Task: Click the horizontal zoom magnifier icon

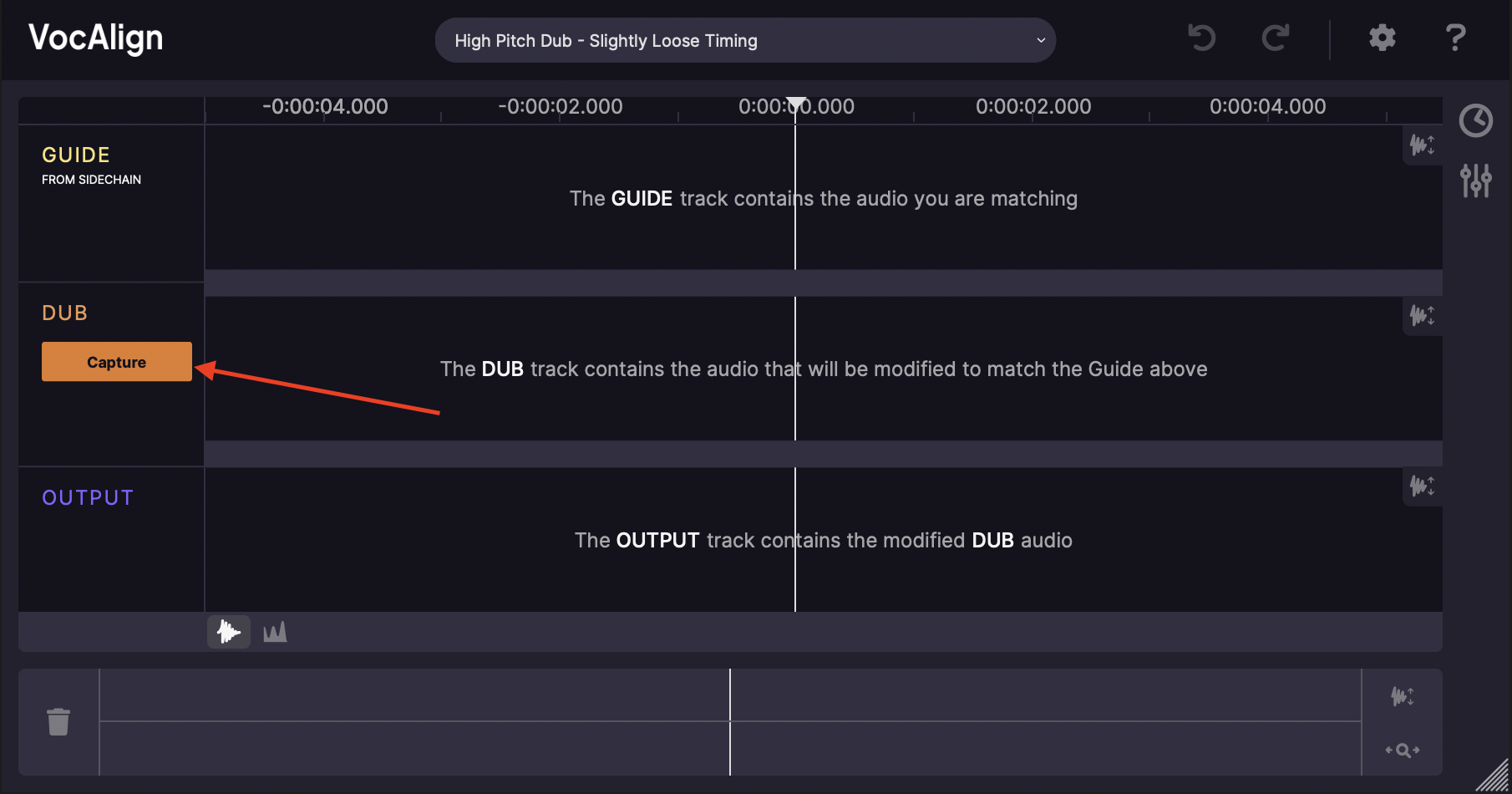Action: pos(1403,751)
